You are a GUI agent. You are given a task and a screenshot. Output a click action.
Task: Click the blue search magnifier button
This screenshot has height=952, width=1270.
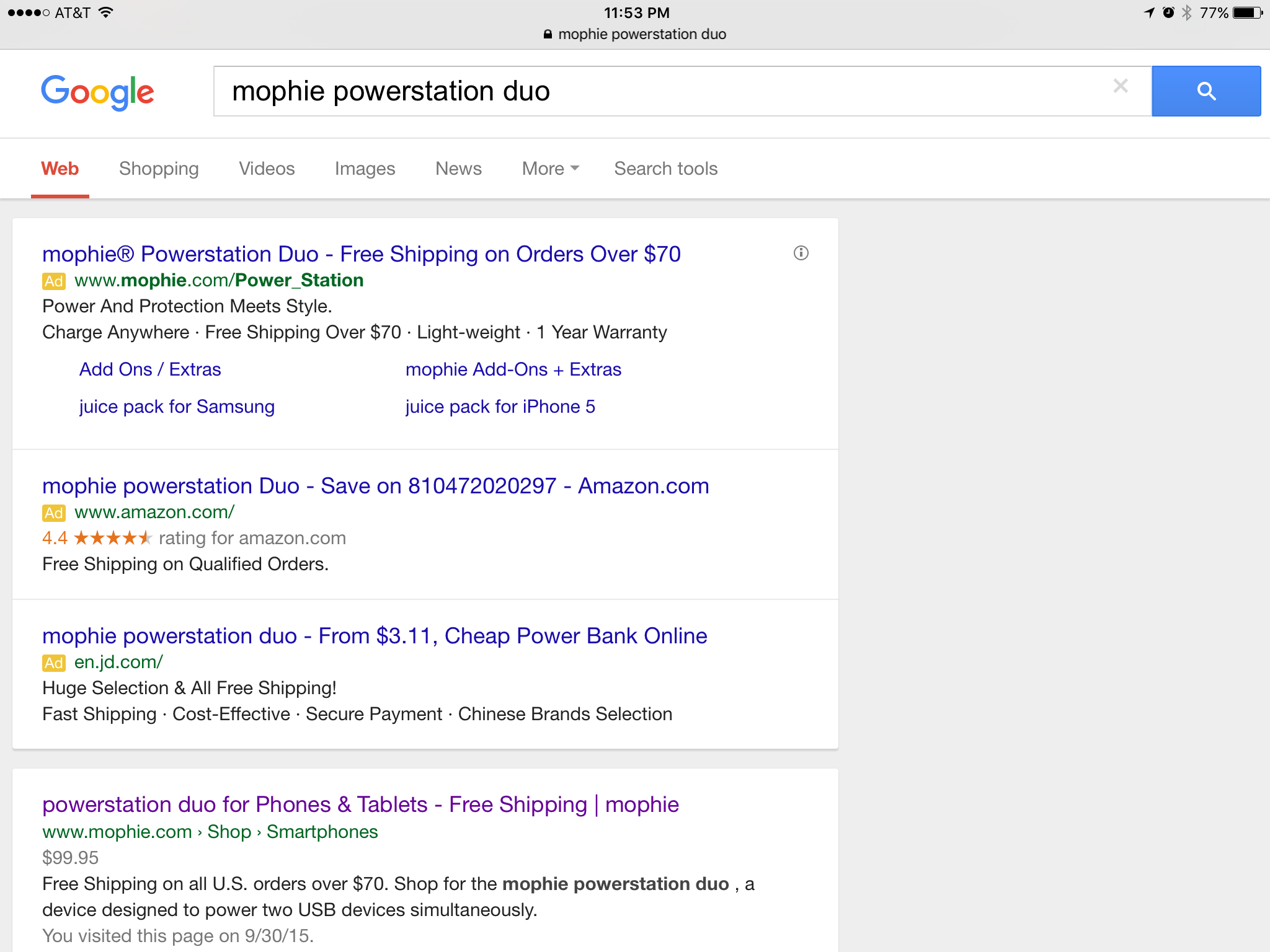(1206, 91)
